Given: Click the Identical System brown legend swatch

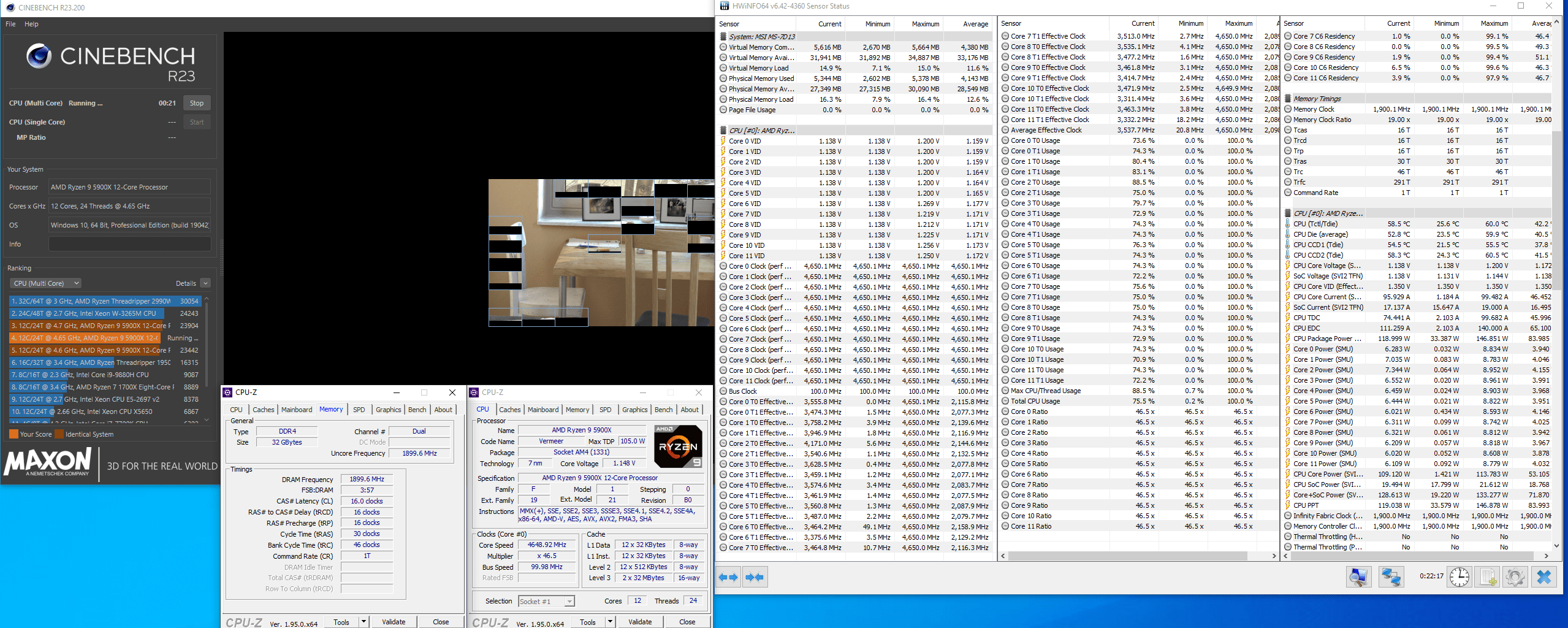Looking at the screenshot, I should [59, 434].
